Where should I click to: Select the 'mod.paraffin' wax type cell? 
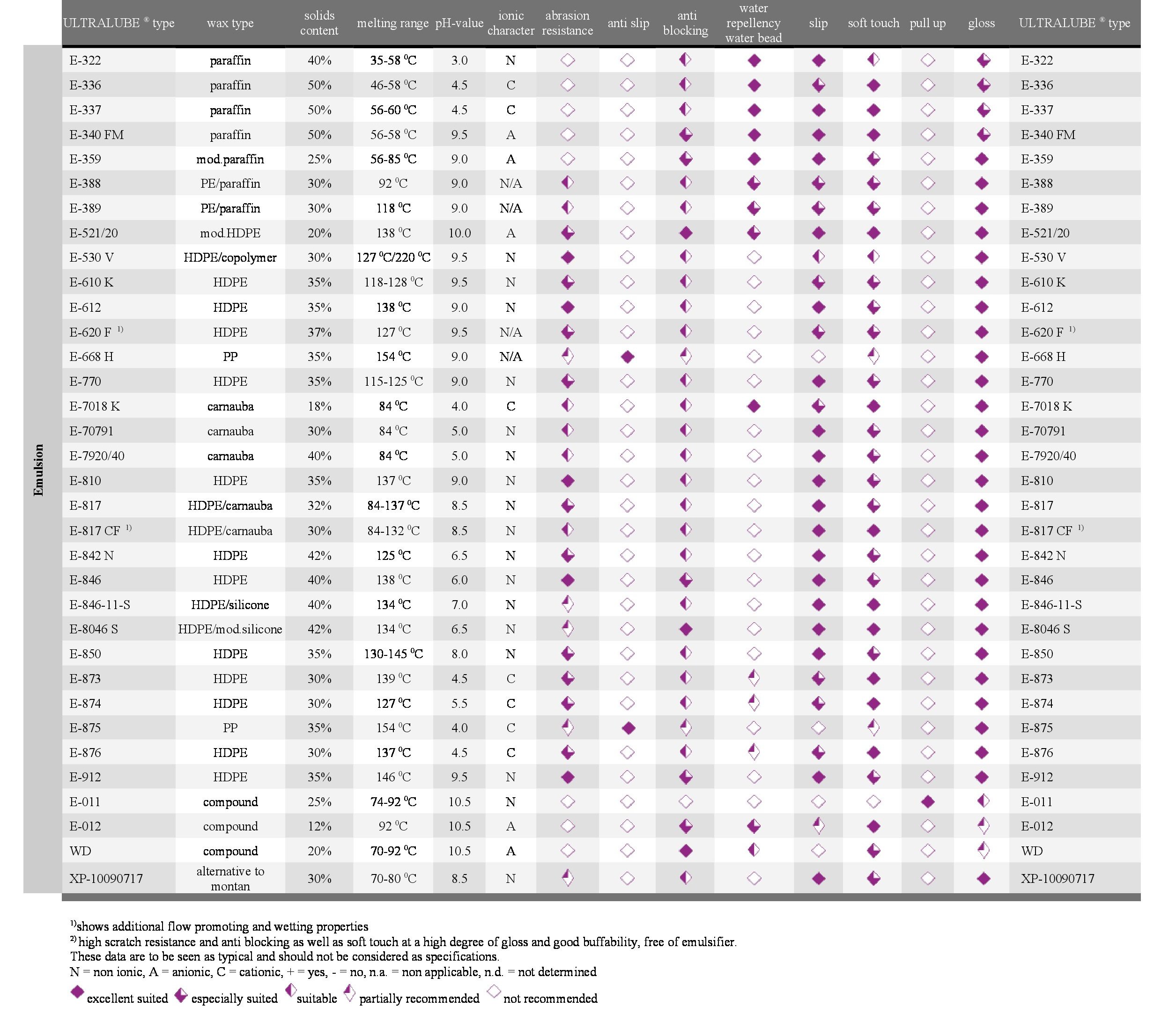pyautogui.click(x=230, y=159)
